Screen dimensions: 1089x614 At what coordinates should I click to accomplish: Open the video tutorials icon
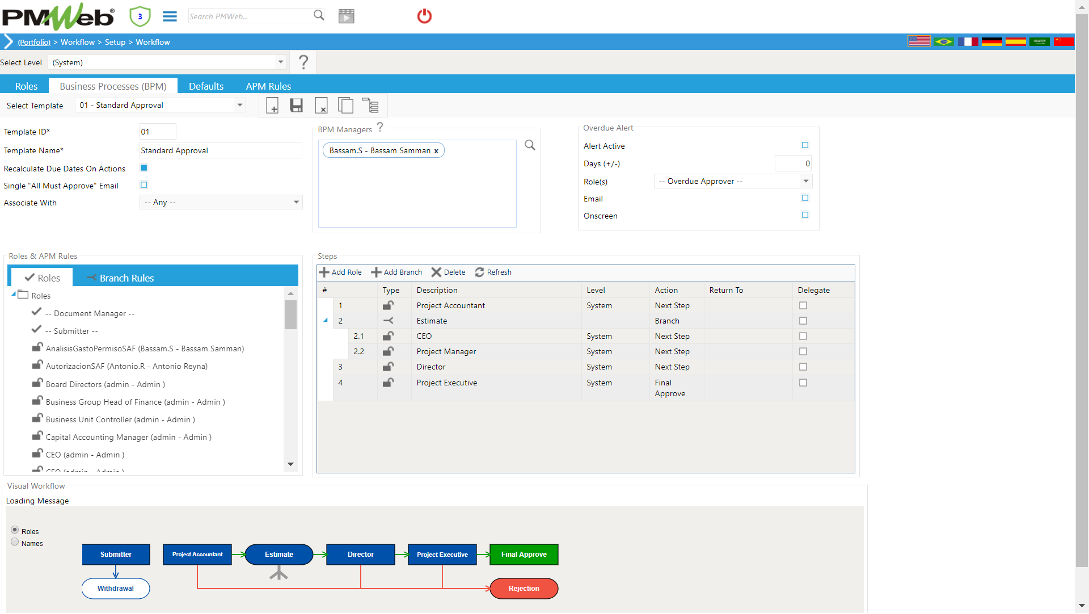pos(347,16)
